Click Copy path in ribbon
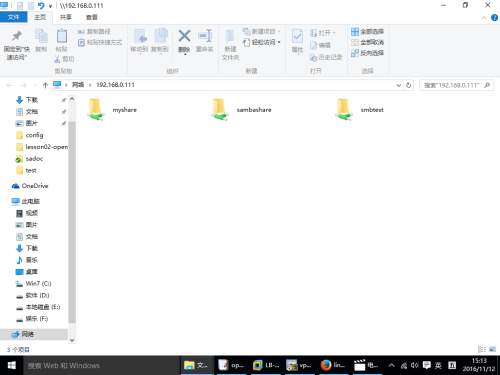500x375 pixels. coord(94,32)
